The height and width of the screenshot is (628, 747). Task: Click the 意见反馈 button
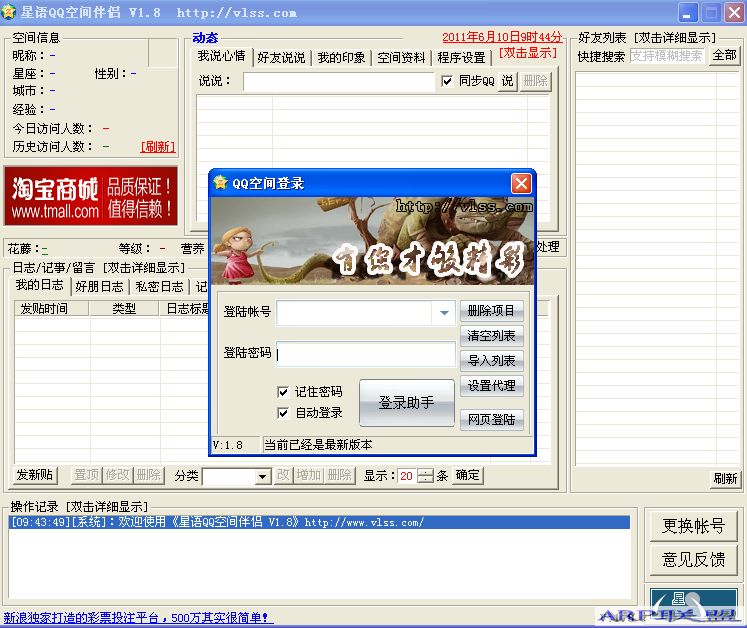693,559
